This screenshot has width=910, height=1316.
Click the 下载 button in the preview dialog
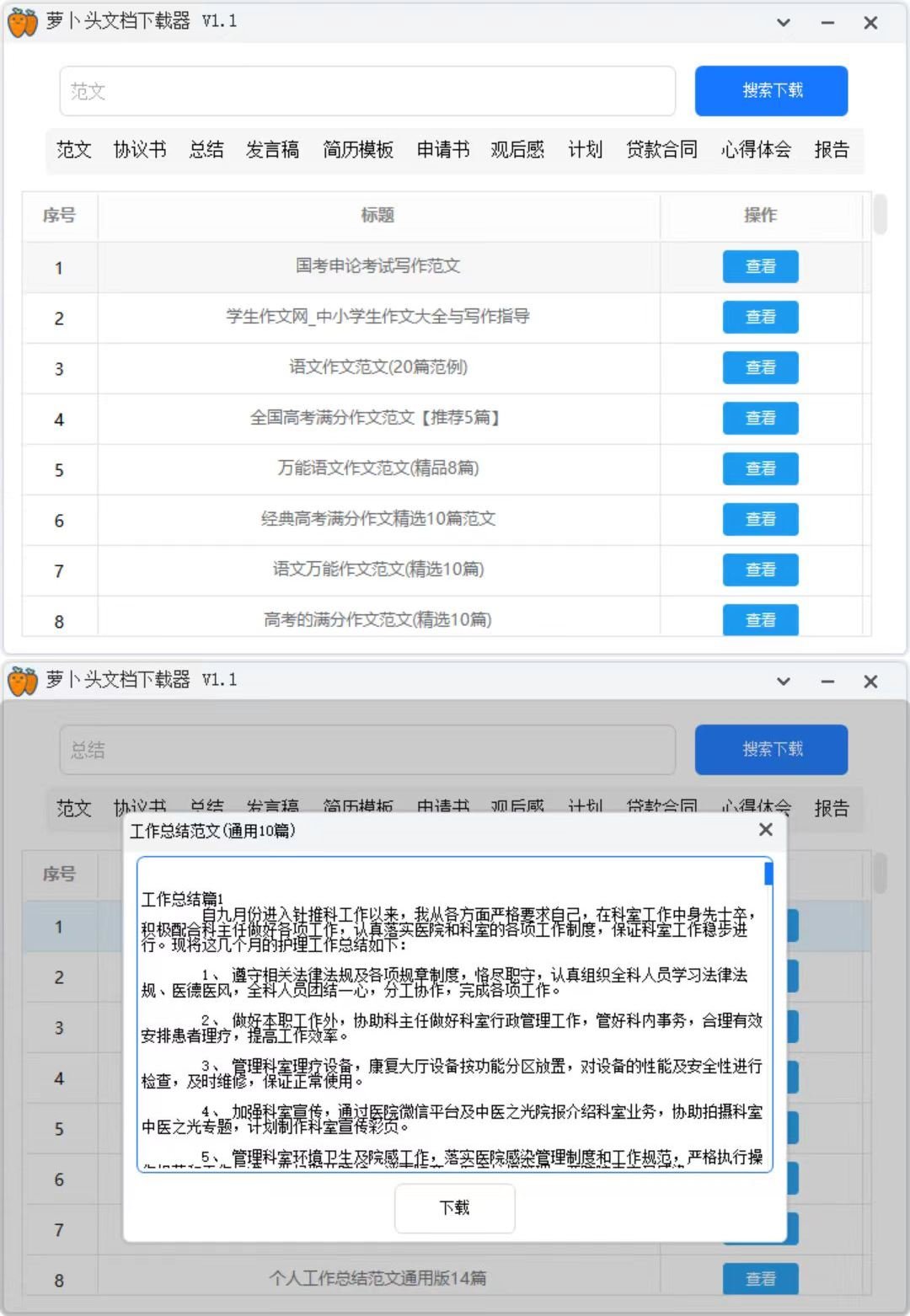click(454, 1207)
